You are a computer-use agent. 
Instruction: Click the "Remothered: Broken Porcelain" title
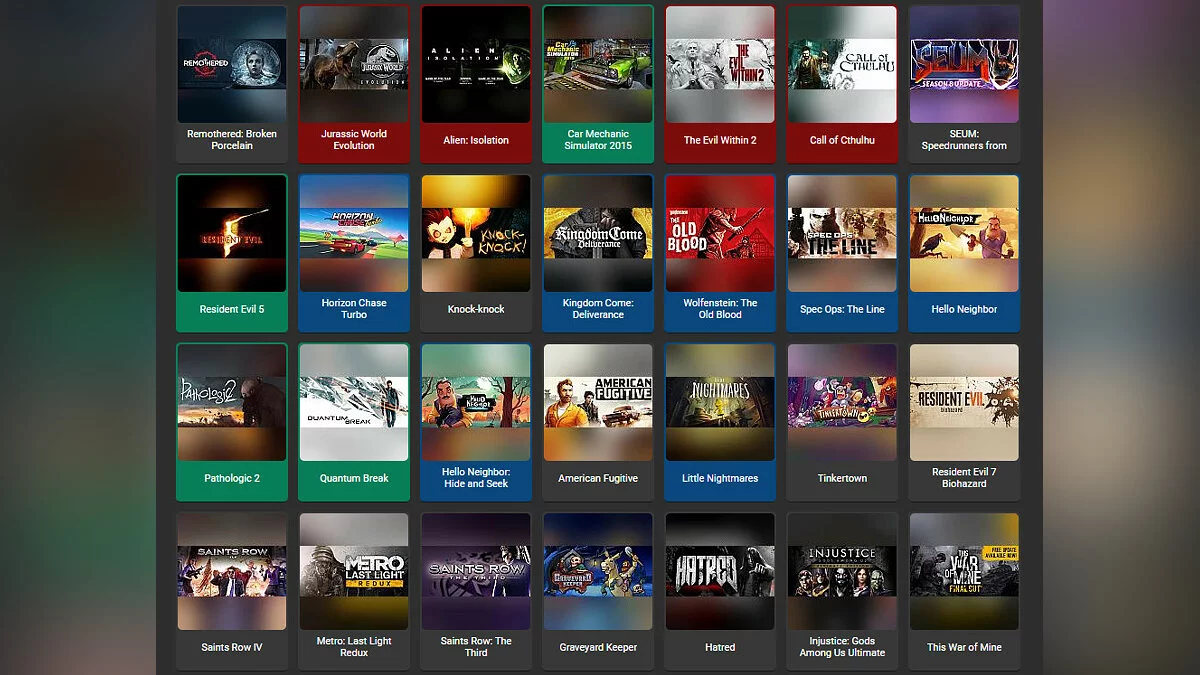tap(232, 140)
